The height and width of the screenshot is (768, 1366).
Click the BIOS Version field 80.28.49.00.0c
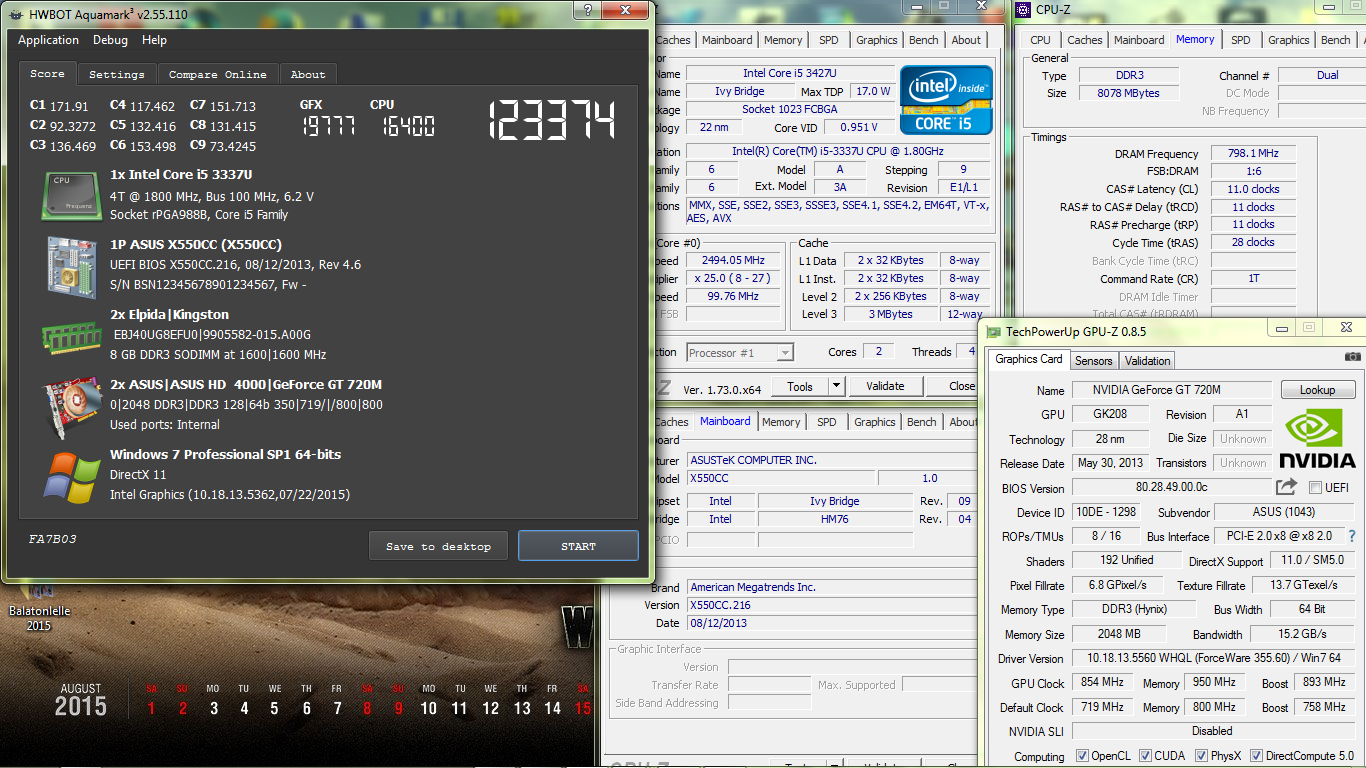pyautogui.click(x=1171, y=487)
